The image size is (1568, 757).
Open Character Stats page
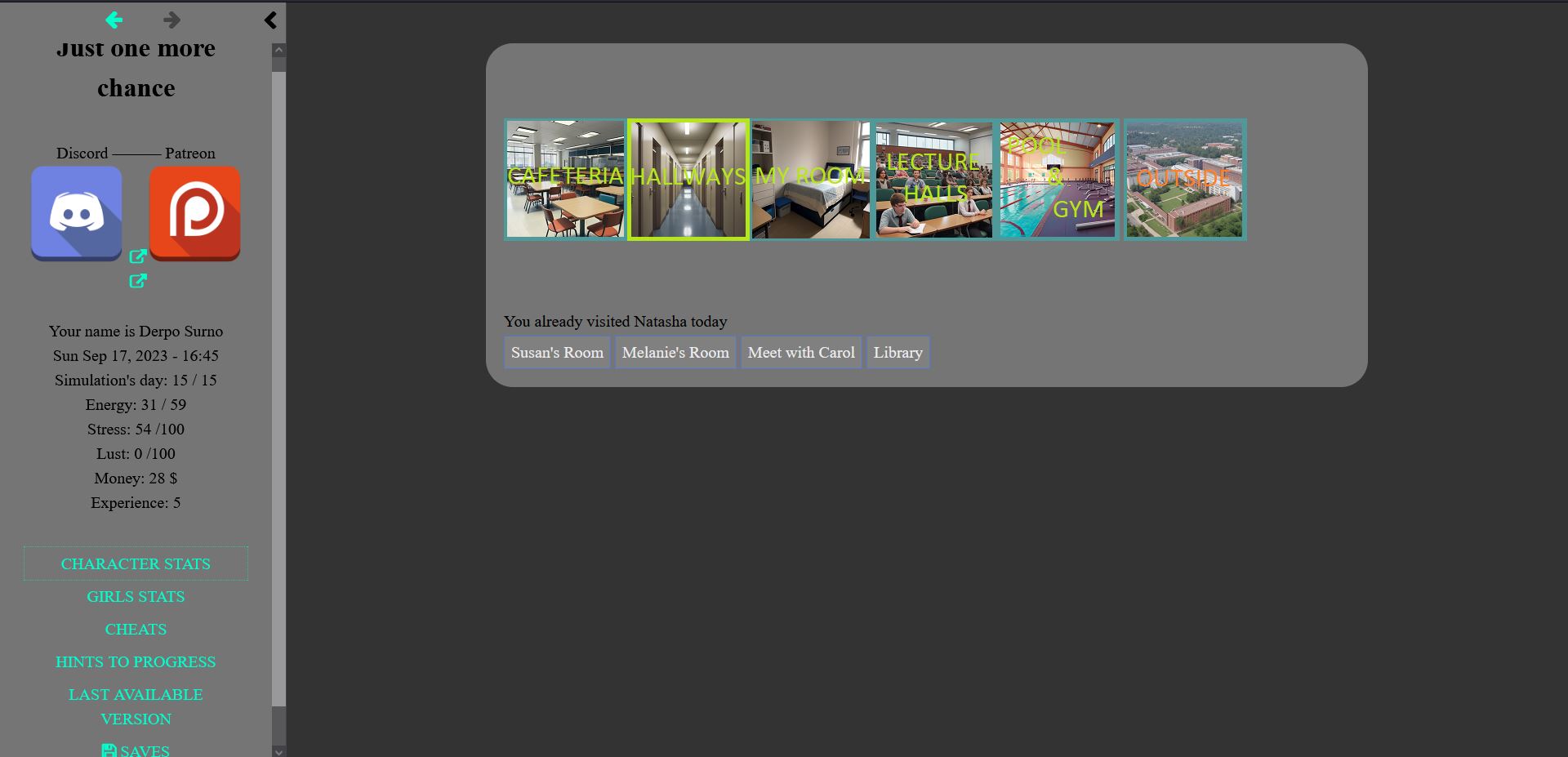(136, 563)
